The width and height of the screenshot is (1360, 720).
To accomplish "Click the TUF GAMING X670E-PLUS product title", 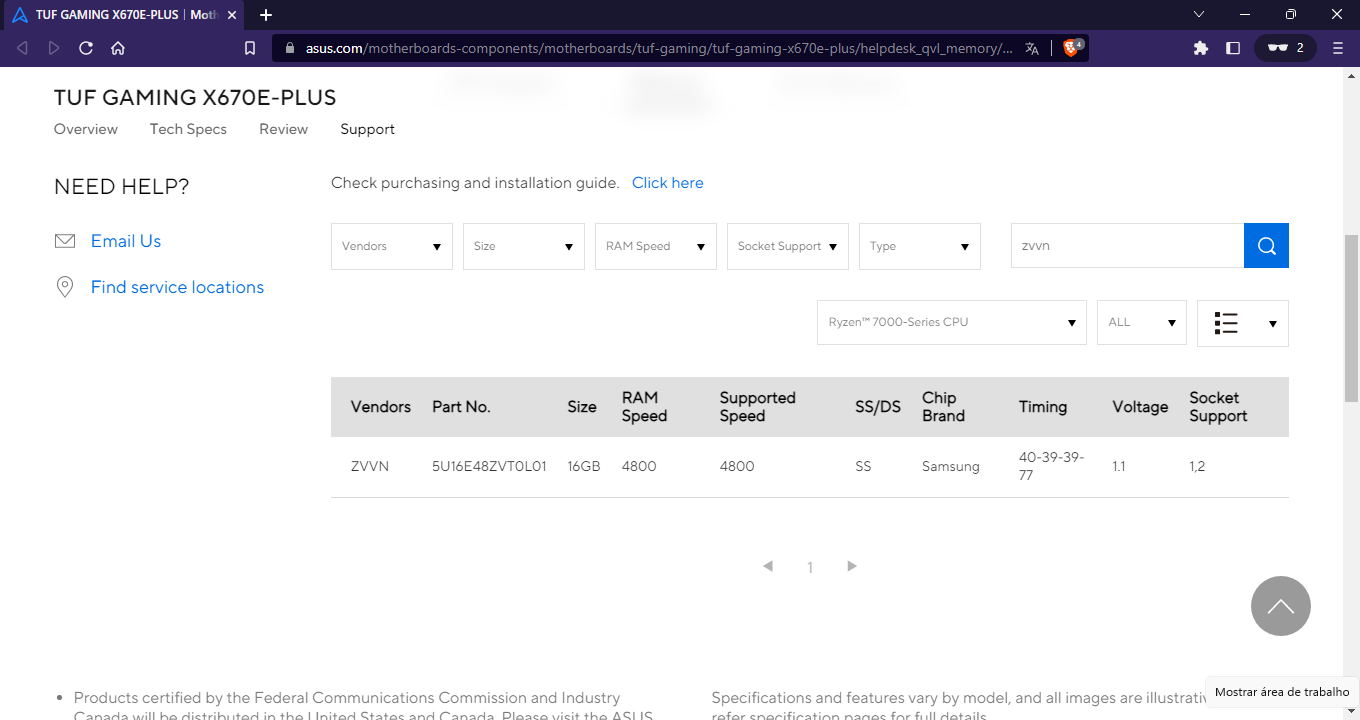I will (x=195, y=97).
